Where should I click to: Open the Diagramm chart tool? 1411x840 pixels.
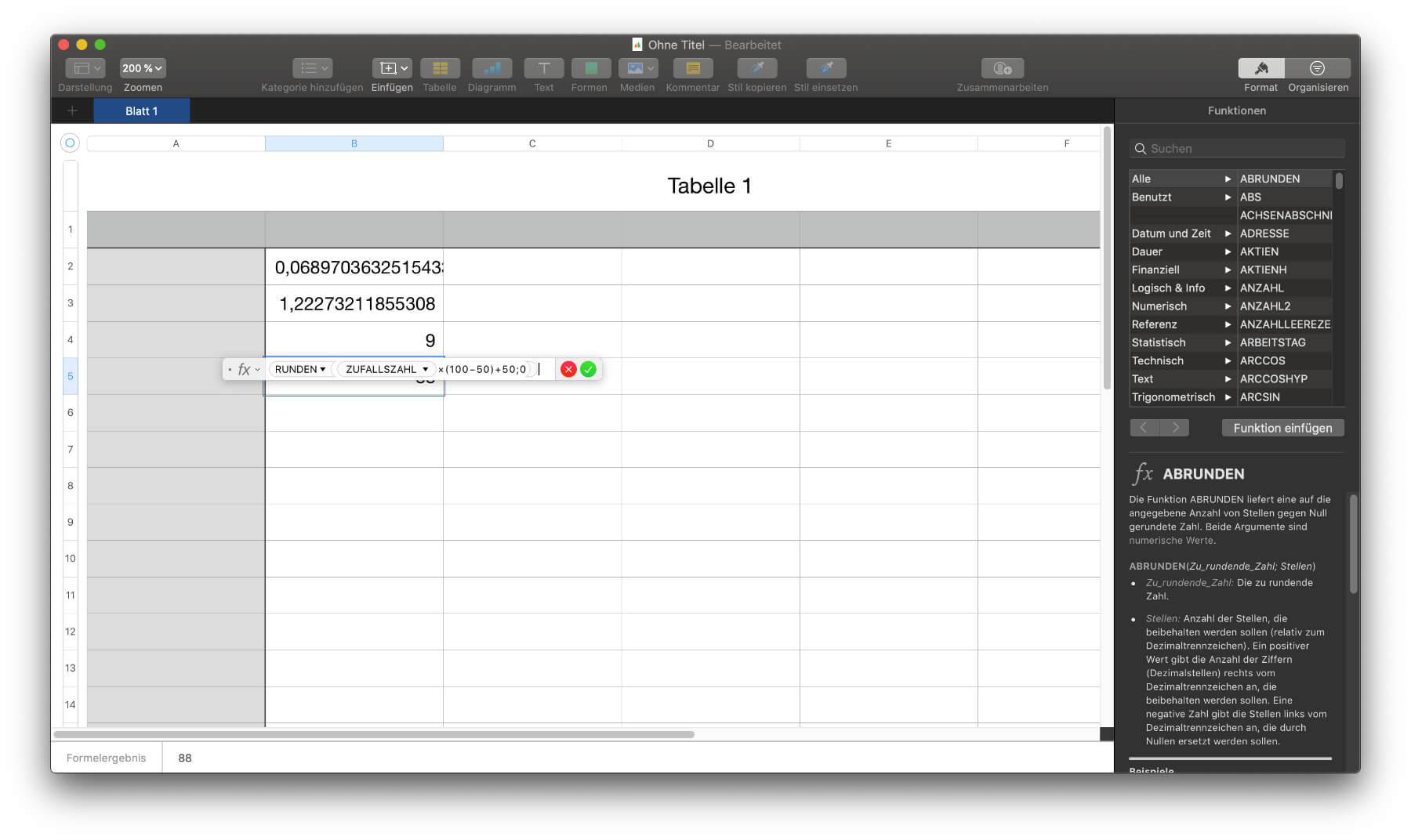click(491, 69)
